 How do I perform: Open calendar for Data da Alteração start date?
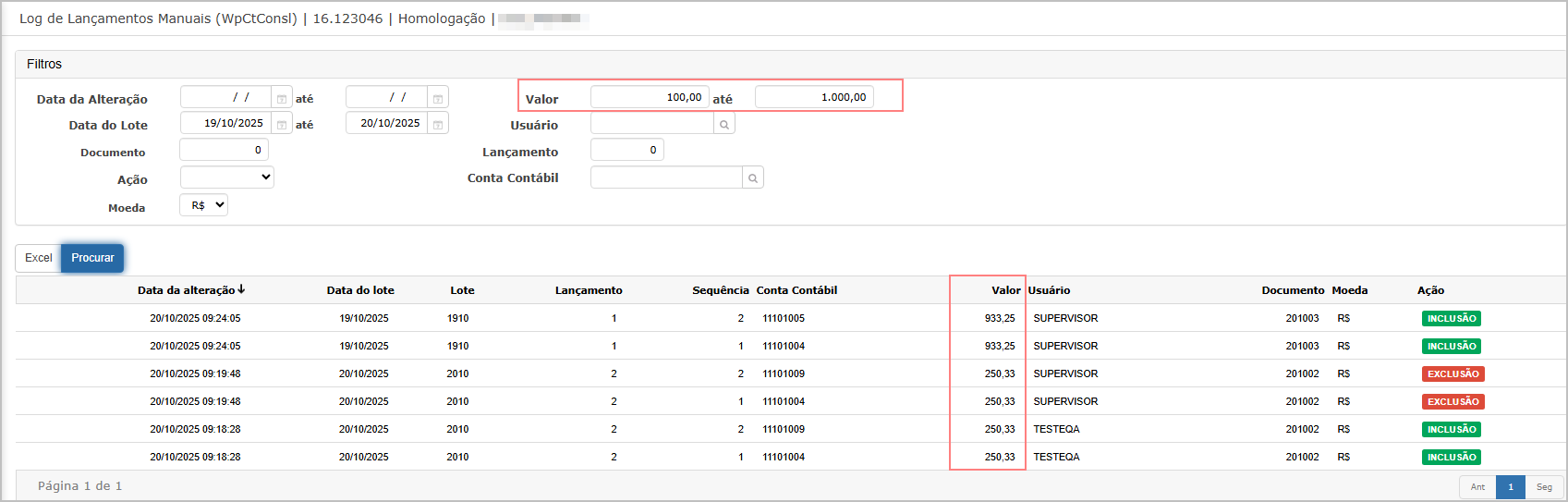282,99
